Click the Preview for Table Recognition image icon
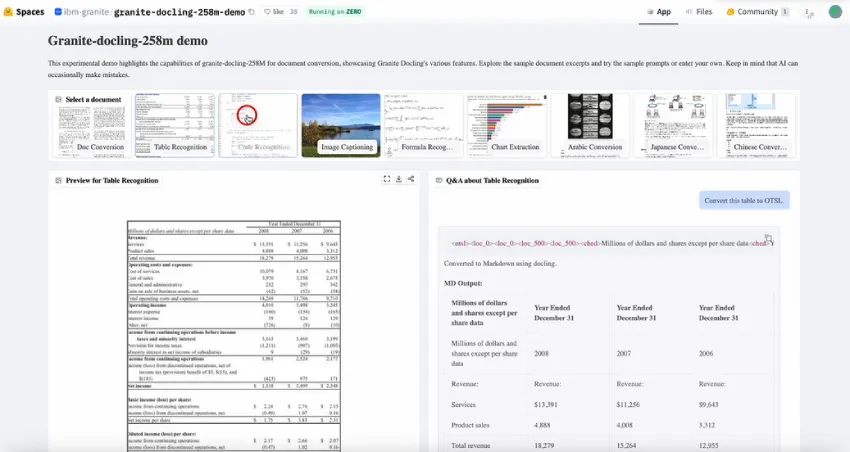 (x=59, y=180)
